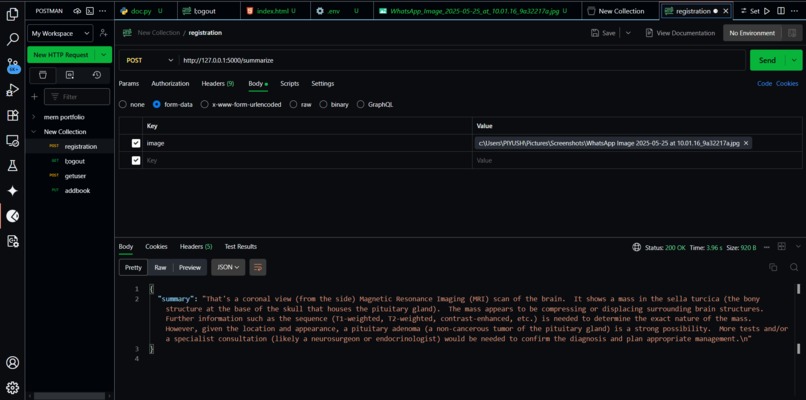The height and width of the screenshot is (400, 806).
Task: Select the Postman icon in activity bar
Action: coord(12,216)
